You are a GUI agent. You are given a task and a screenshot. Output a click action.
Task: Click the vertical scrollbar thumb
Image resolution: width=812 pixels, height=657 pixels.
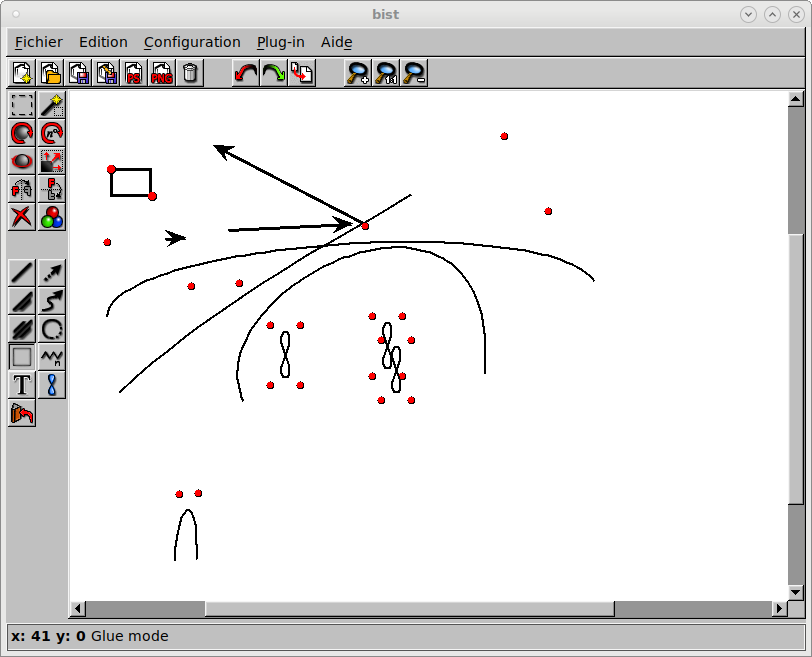[795, 368]
